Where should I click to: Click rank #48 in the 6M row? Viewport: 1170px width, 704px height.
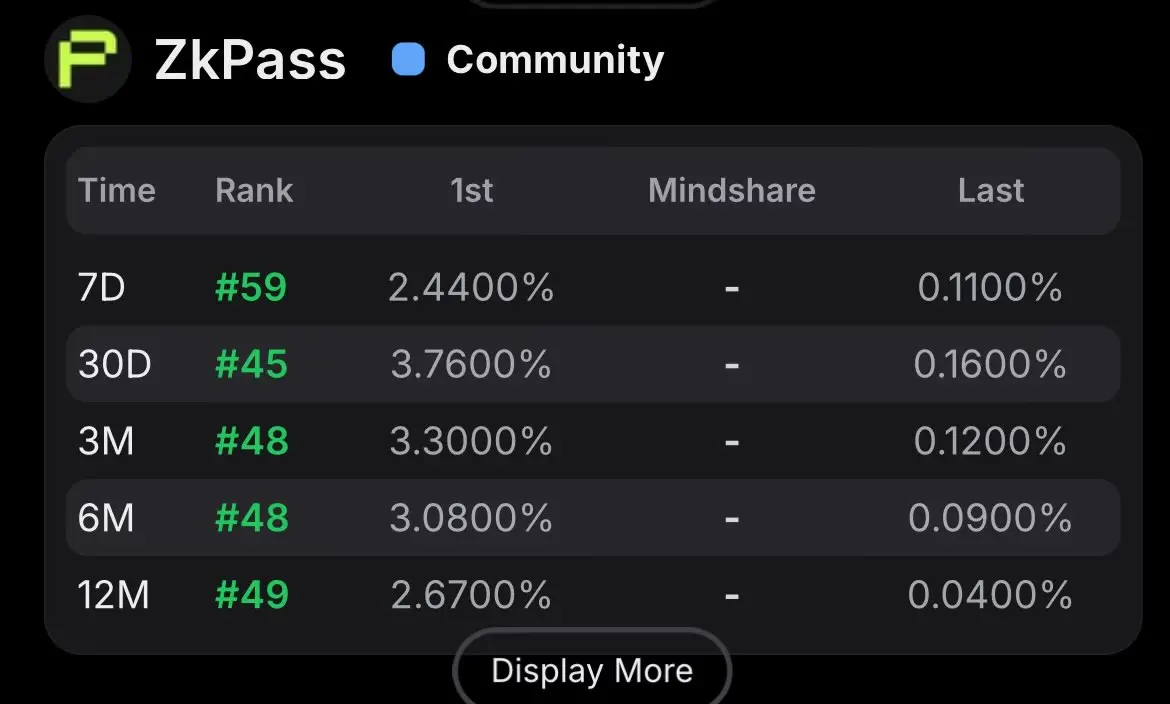(x=251, y=518)
